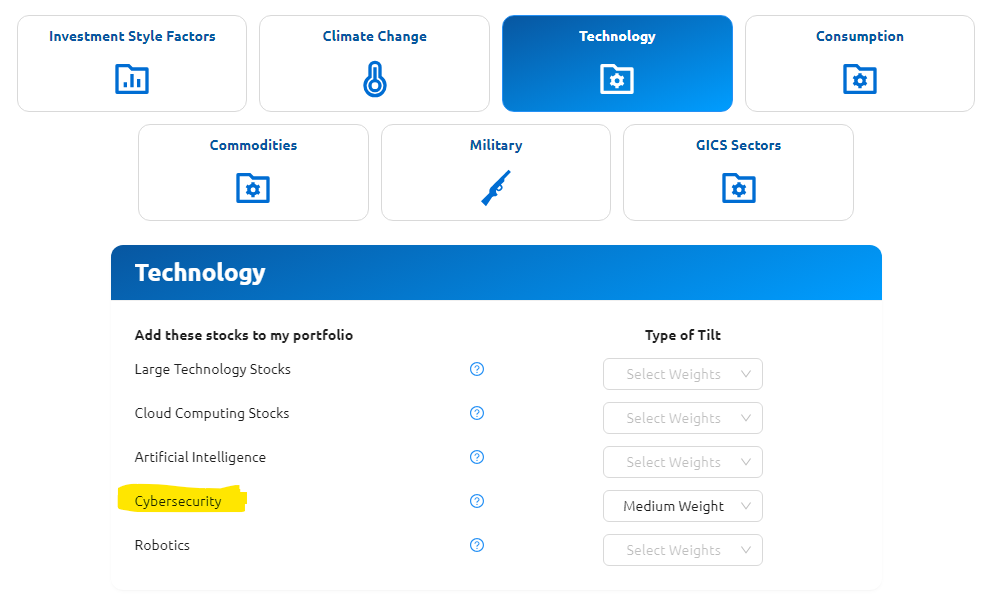Select the highlighted Cybersecurity label
The height and width of the screenshot is (615, 987).
tap(179, 501)
